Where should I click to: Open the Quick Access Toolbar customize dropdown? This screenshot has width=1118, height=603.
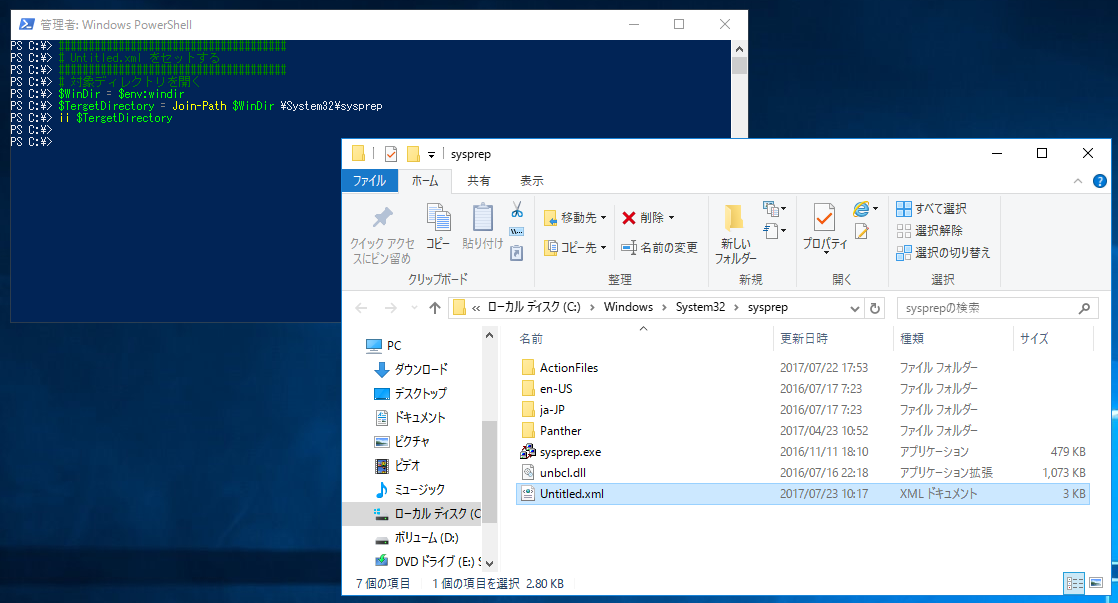431,155
